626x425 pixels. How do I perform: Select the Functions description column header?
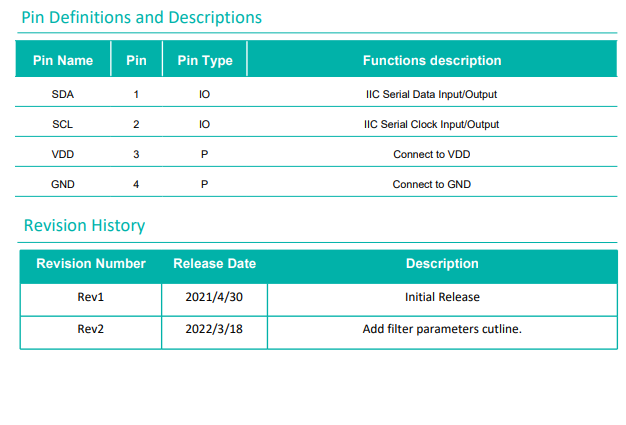tap(431, 60)
